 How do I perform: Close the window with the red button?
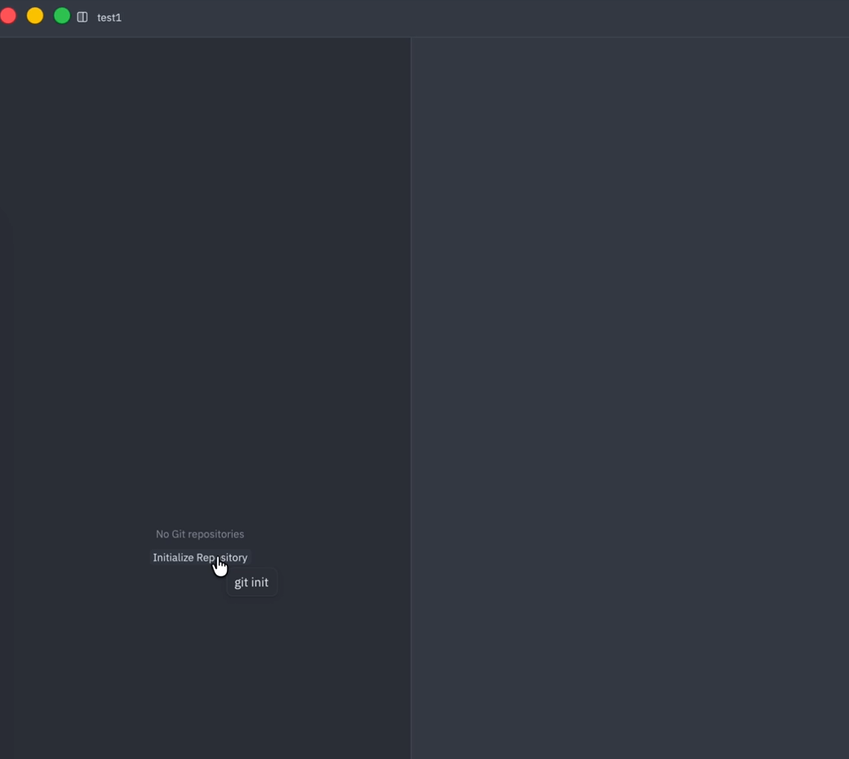[x=8, y=16]
